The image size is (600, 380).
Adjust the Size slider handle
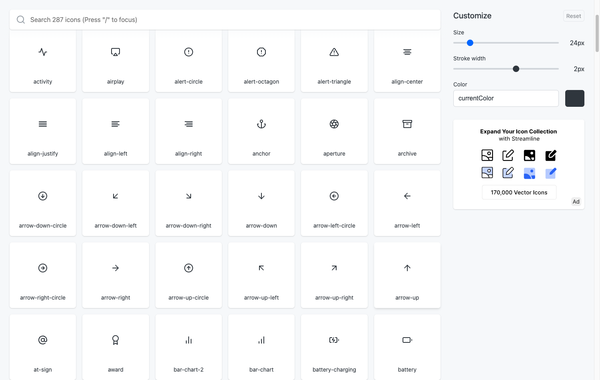470,43
